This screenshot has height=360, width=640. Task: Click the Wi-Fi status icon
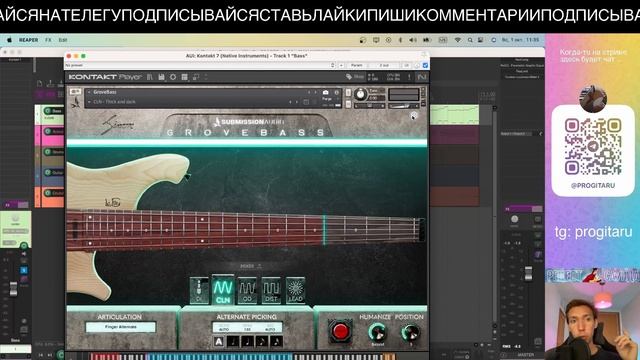tap(458, 40)
